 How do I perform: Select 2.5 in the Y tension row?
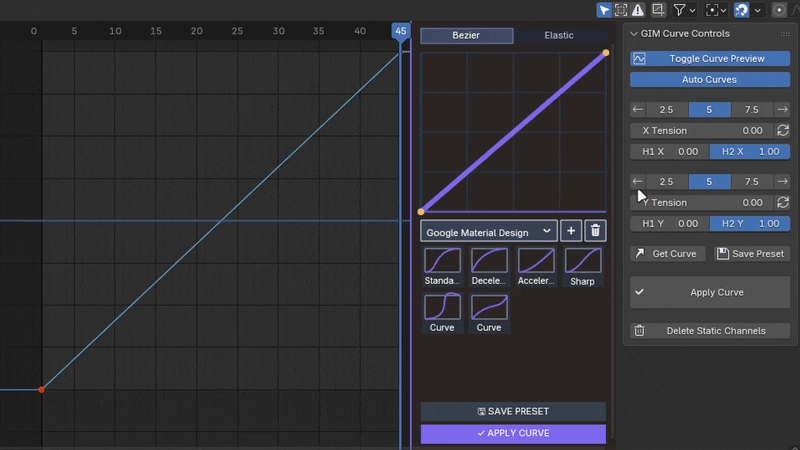pos(666,182)
